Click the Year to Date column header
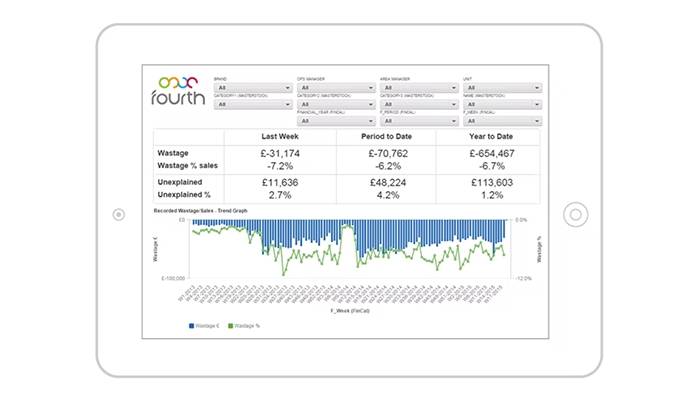 pos(490,136)
